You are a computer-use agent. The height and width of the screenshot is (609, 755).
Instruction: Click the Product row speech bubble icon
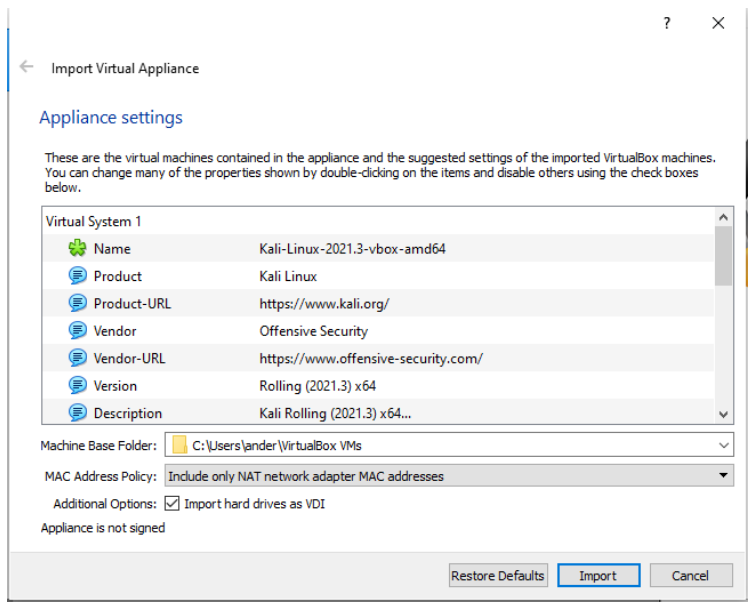point(77,276)
